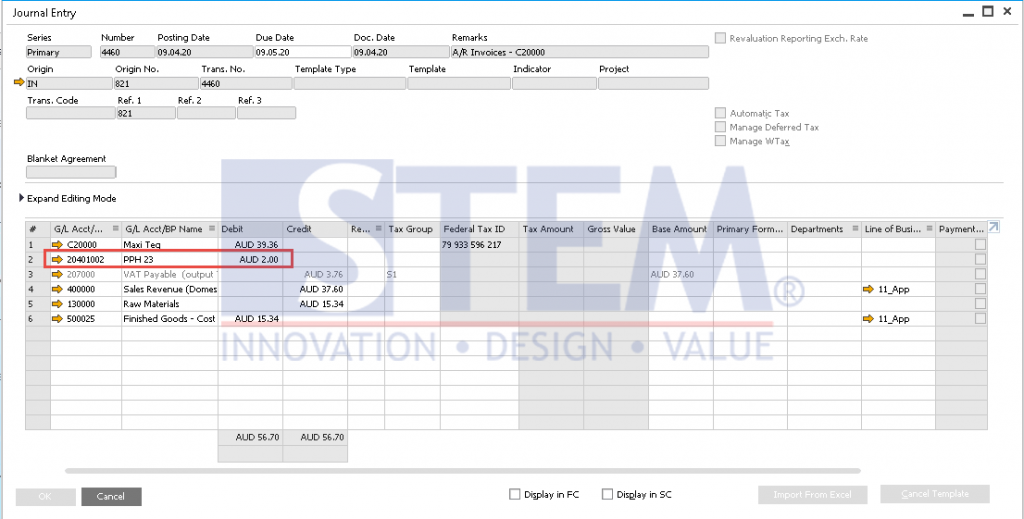1024x519 pixels.
Task: Click the link arrow next to 500025
Action: [x=58, y=319]
